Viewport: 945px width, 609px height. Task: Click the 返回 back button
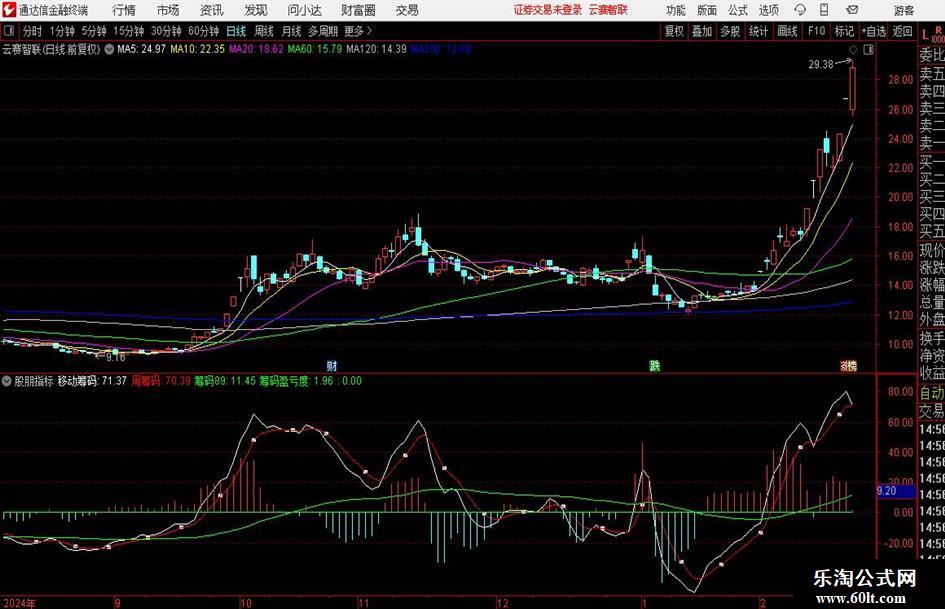coord(902,31)
